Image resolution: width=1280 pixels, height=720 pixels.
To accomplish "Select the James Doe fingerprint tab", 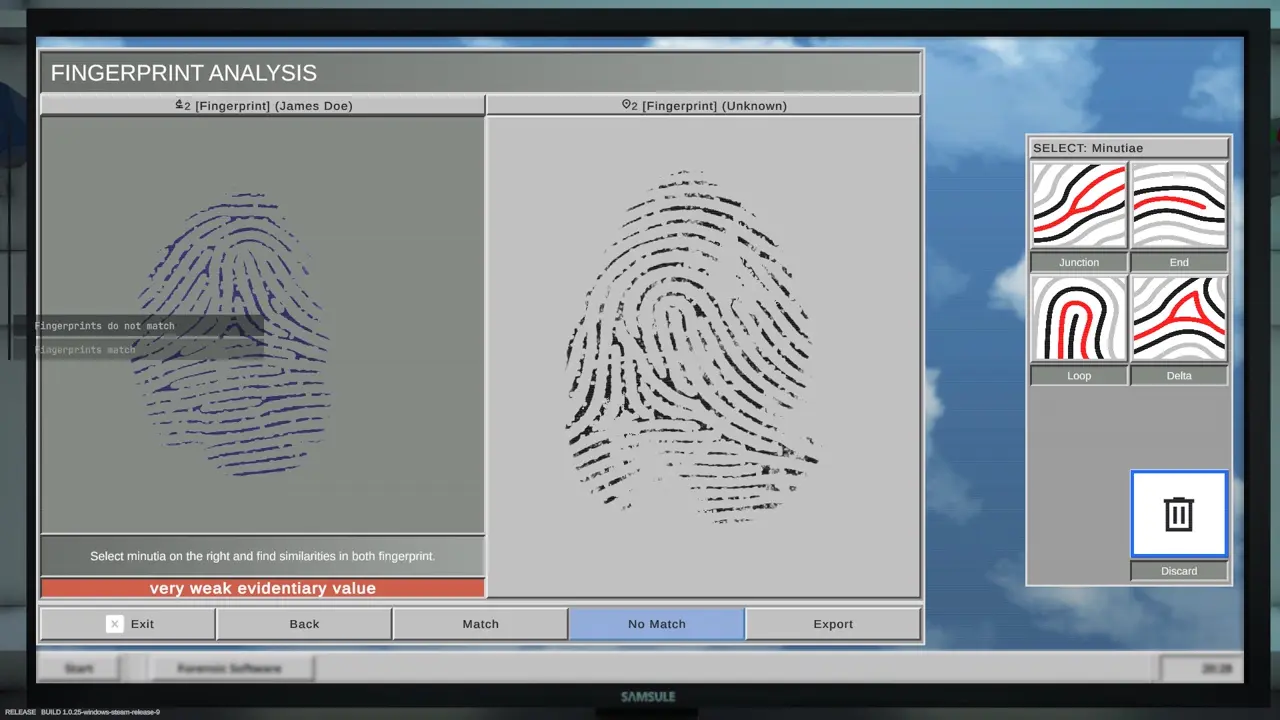I will coord(263,105).
